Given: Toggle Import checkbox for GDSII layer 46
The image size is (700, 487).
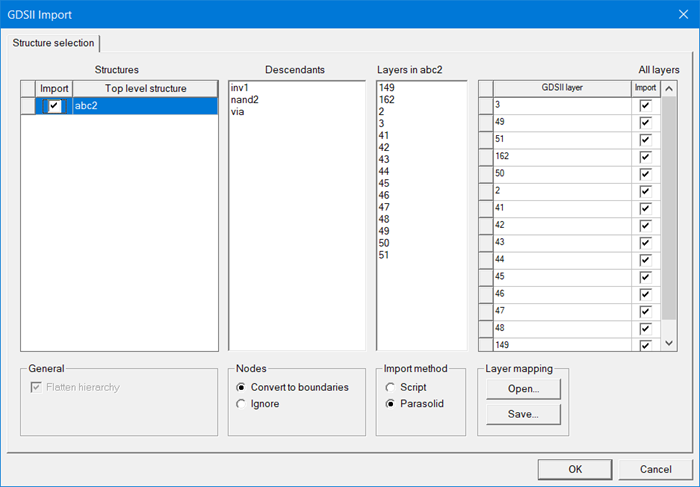Looking at the screenshot, I should (645, 294).
